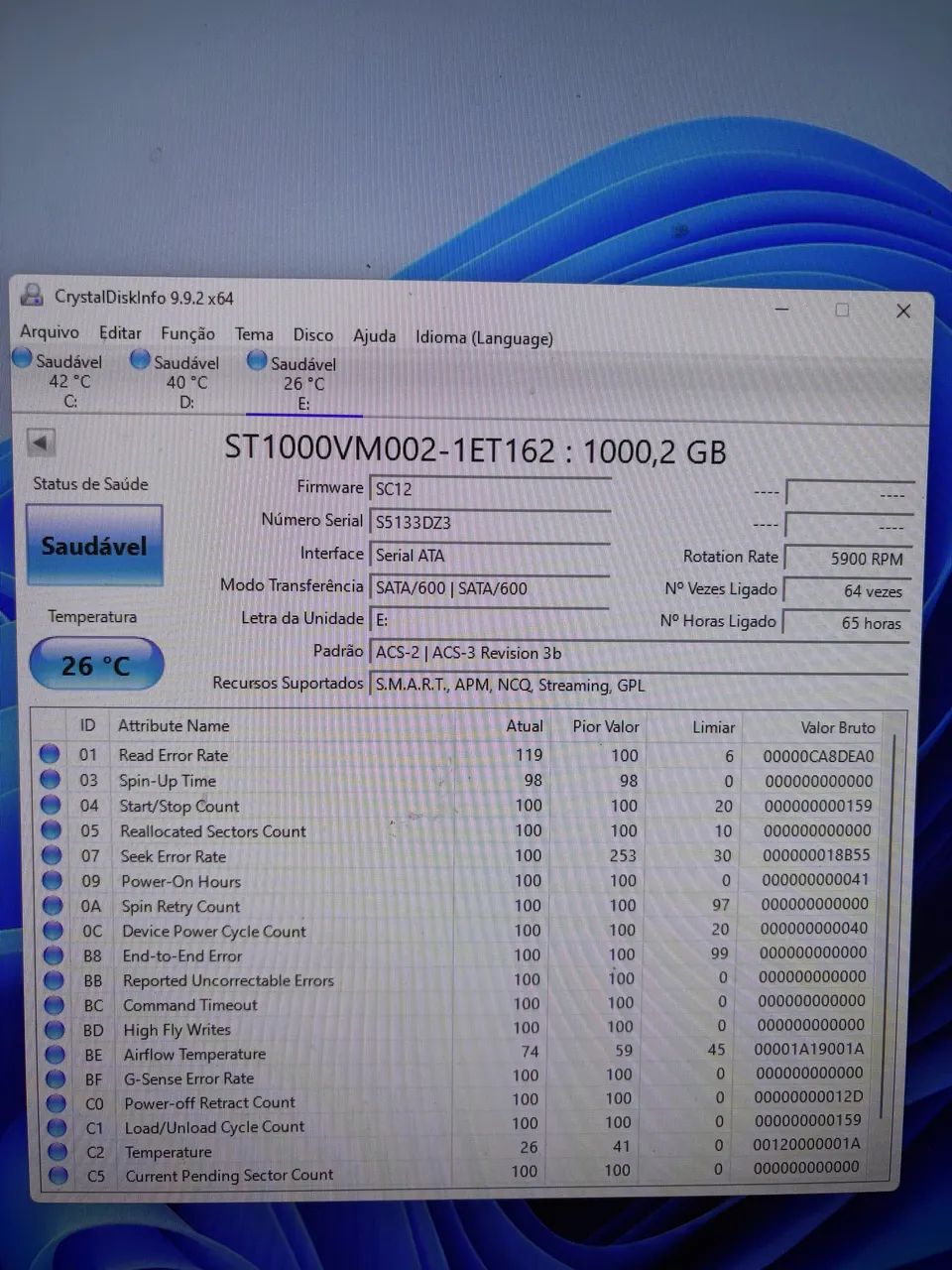Click status circle of Airflow Temperature
Viewport: 952px width, 1270px height.
pyautogui.click(x=56, y=1054)
